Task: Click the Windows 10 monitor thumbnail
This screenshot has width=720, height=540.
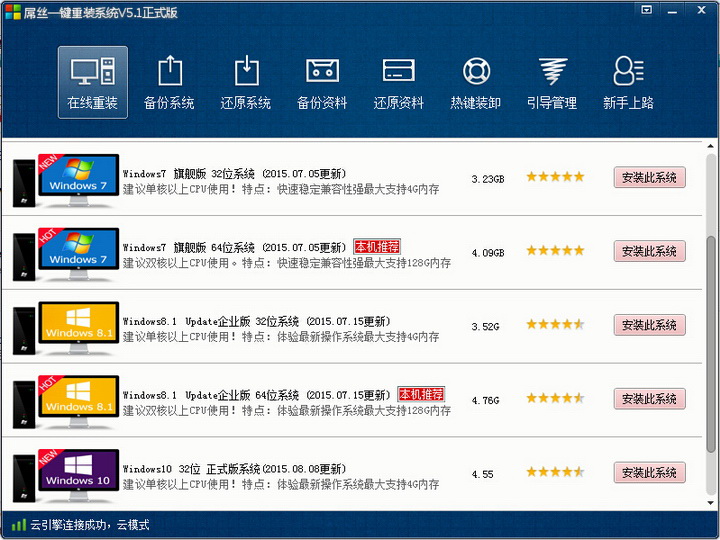Action: (79, 476)
